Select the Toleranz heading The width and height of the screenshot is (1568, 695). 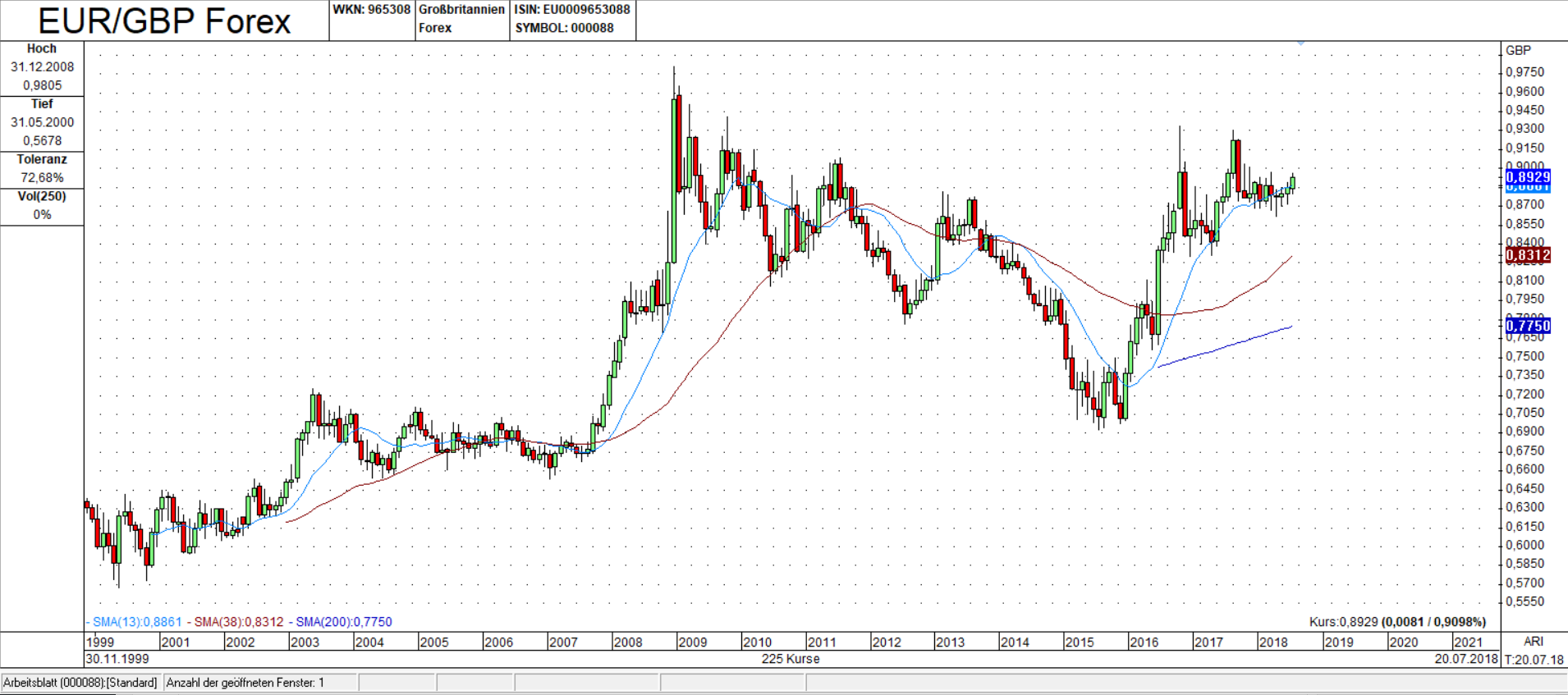tap(42, 159)
